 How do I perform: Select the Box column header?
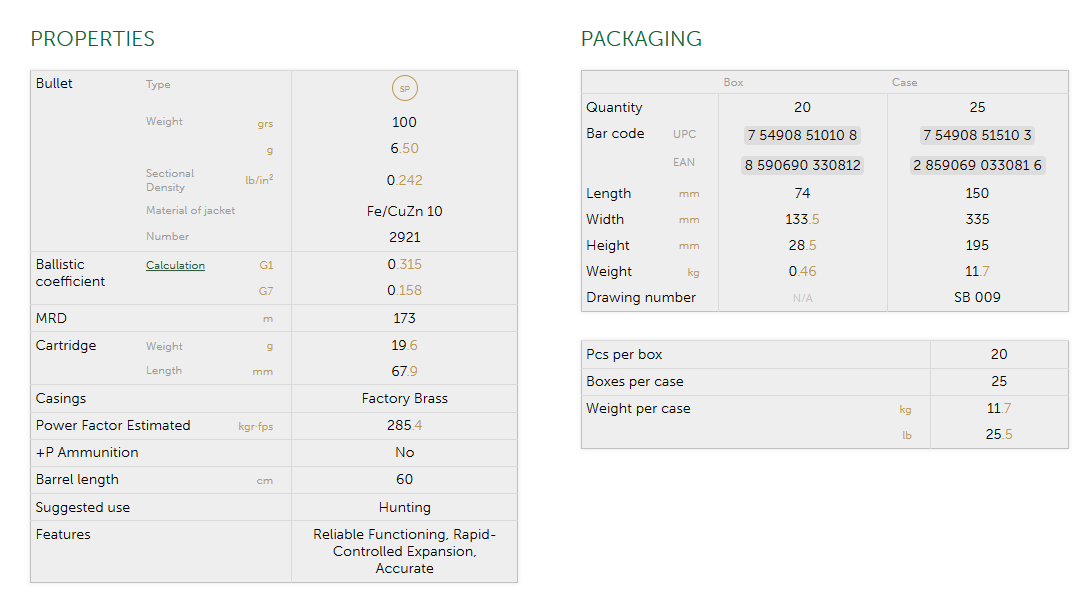[x=733, y=83]
